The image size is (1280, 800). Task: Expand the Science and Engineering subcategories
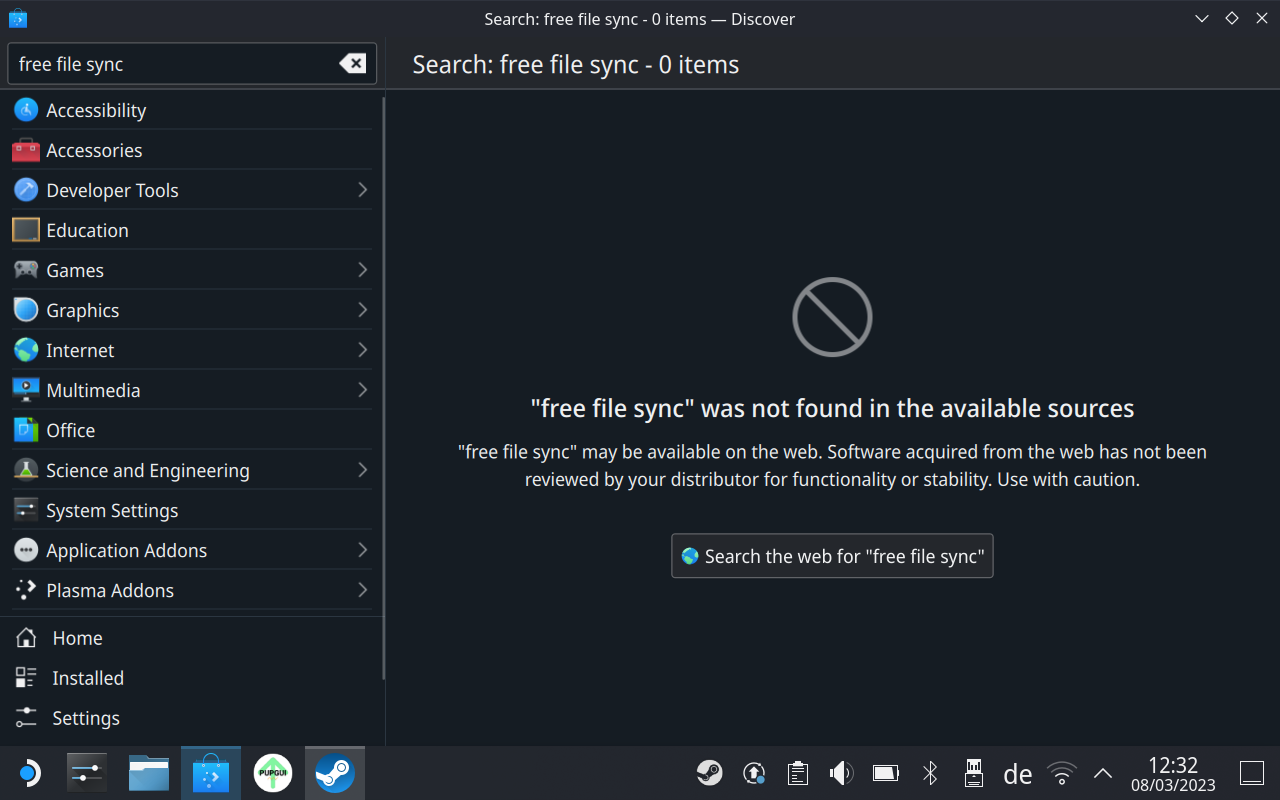(362, 470)
